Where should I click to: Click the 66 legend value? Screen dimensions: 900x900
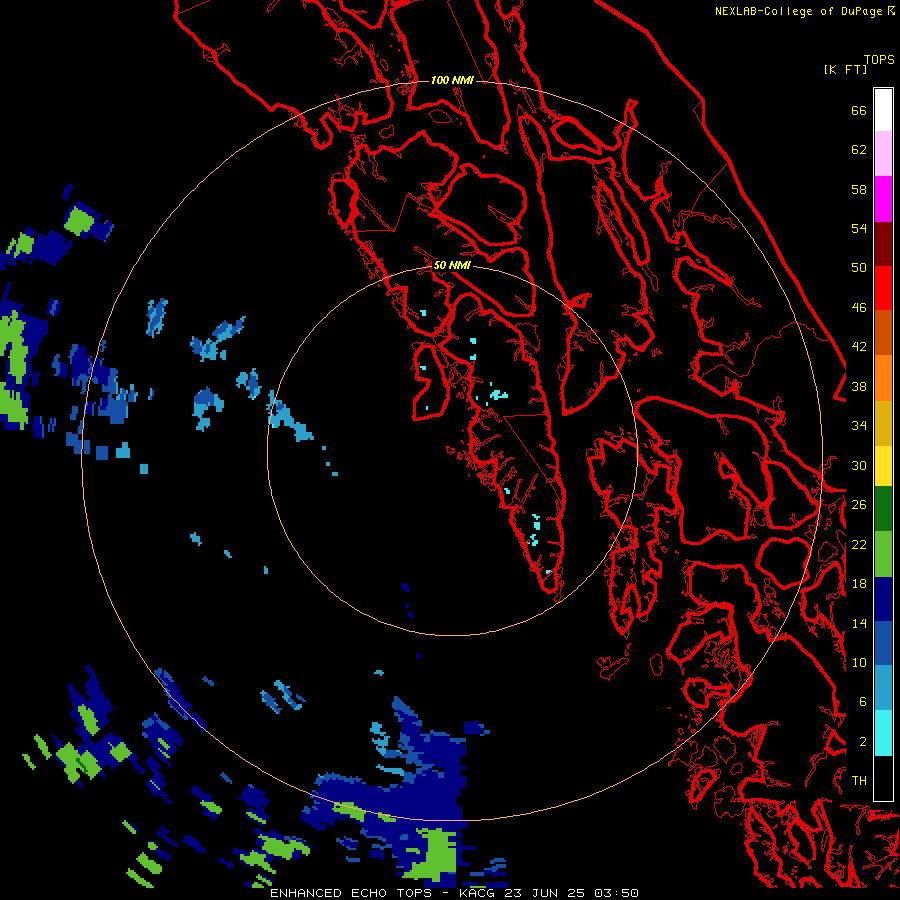coord(859,110)
